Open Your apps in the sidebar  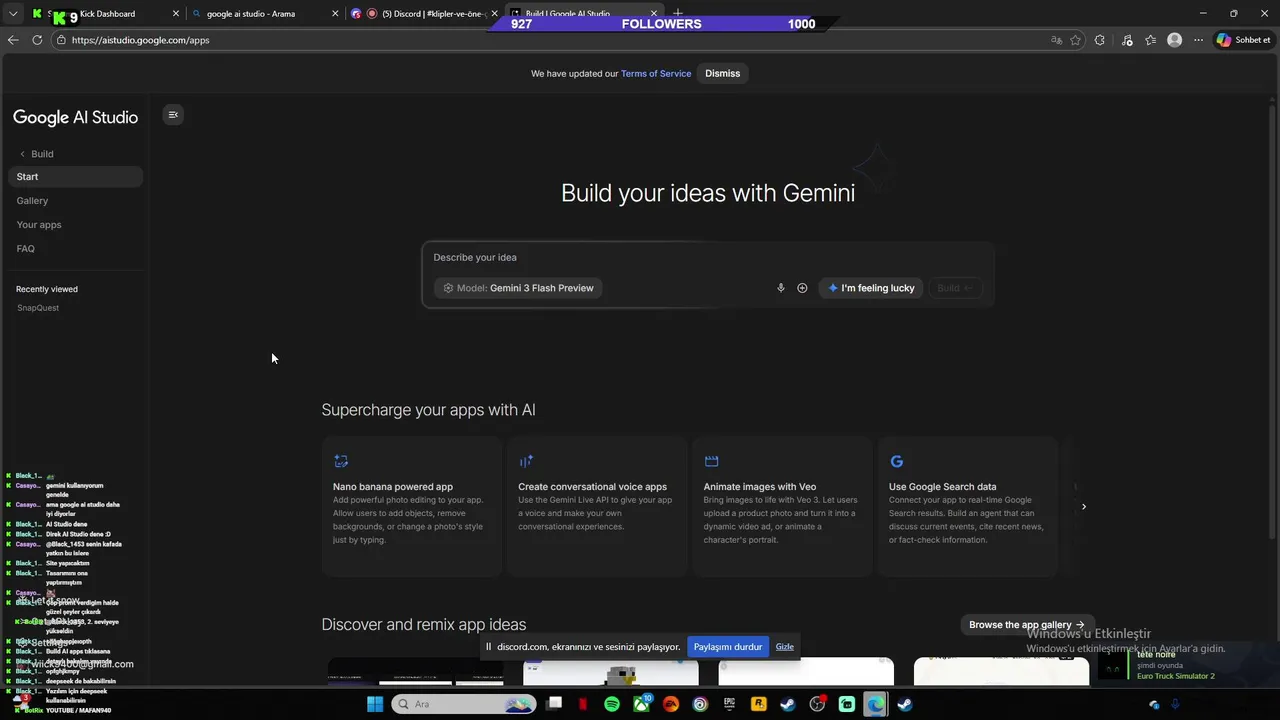pyautogui.click(x=39, y=225)
